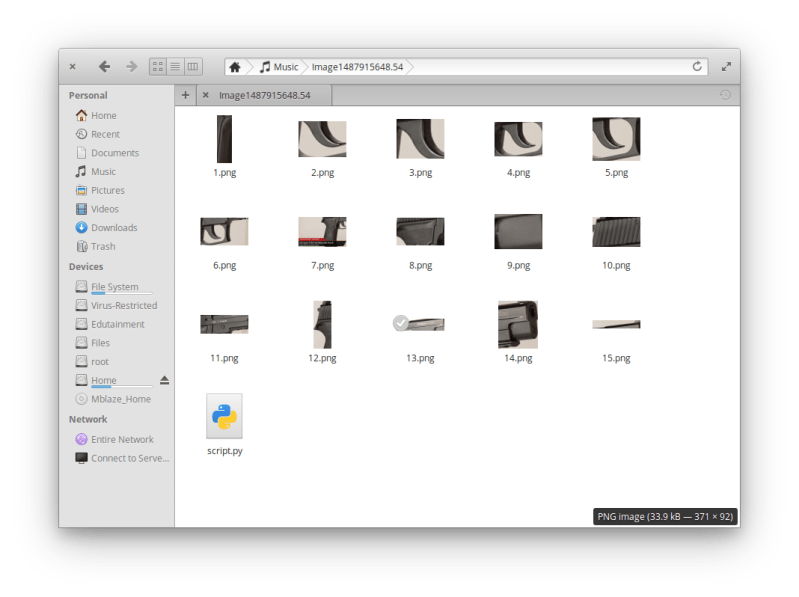The height and width of the screenshot is (597, 799).
Task: Close the Image1487915648.54 tab
Action: (205, 95)
